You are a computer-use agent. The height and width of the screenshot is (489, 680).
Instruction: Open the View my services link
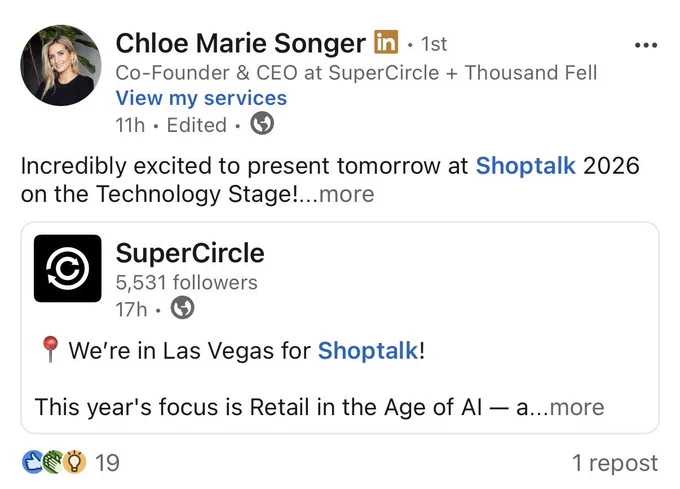click(x=201, y=98)
